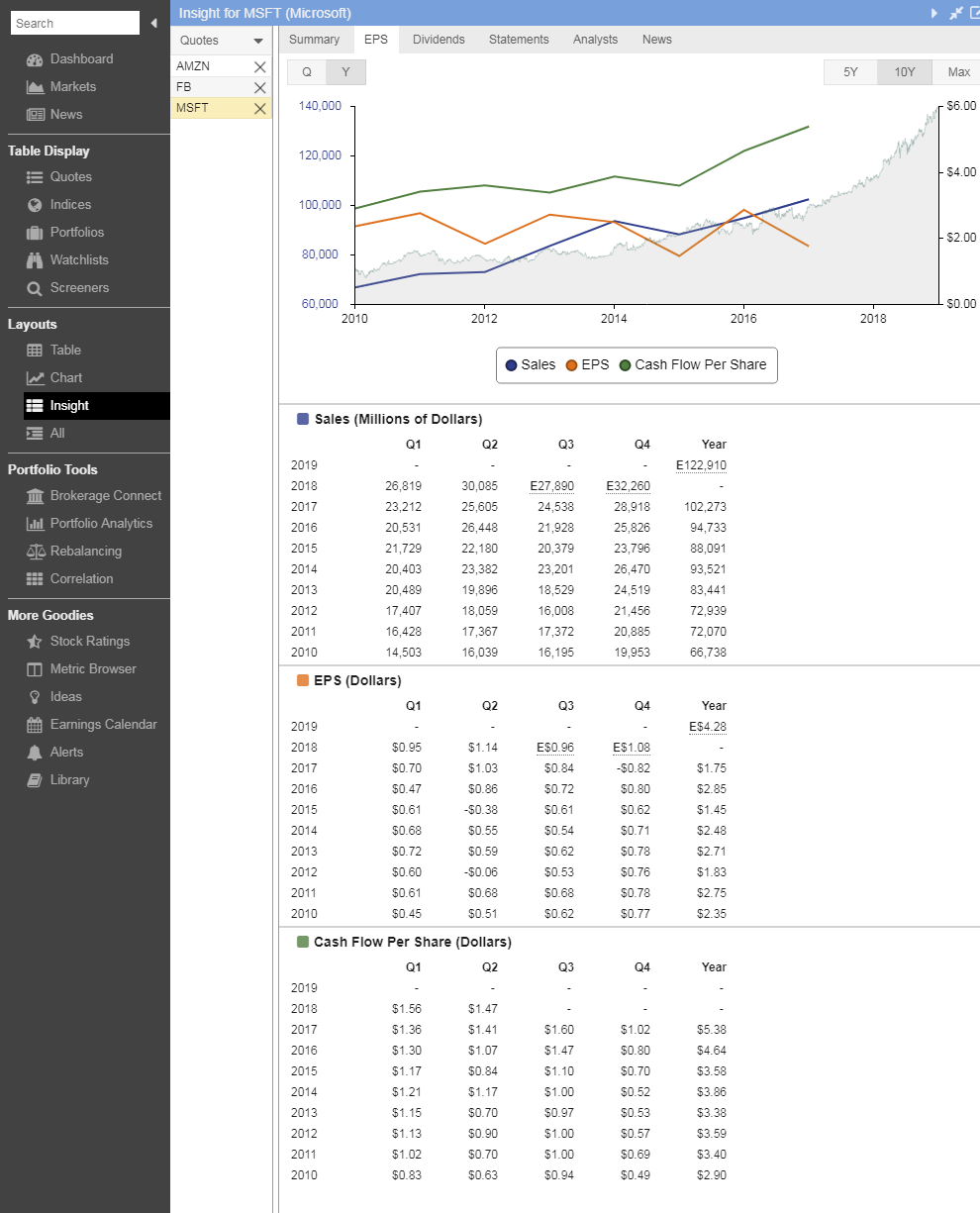The image size is (980, 1213).
Task: Click estimated Q4 2018 sales E32,260
Action: (628, 486)
